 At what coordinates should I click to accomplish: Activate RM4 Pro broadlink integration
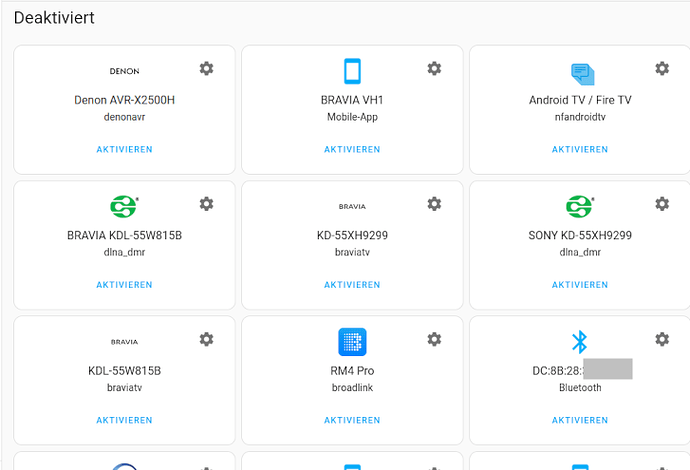pyautogui.click(x=352, y=420)
